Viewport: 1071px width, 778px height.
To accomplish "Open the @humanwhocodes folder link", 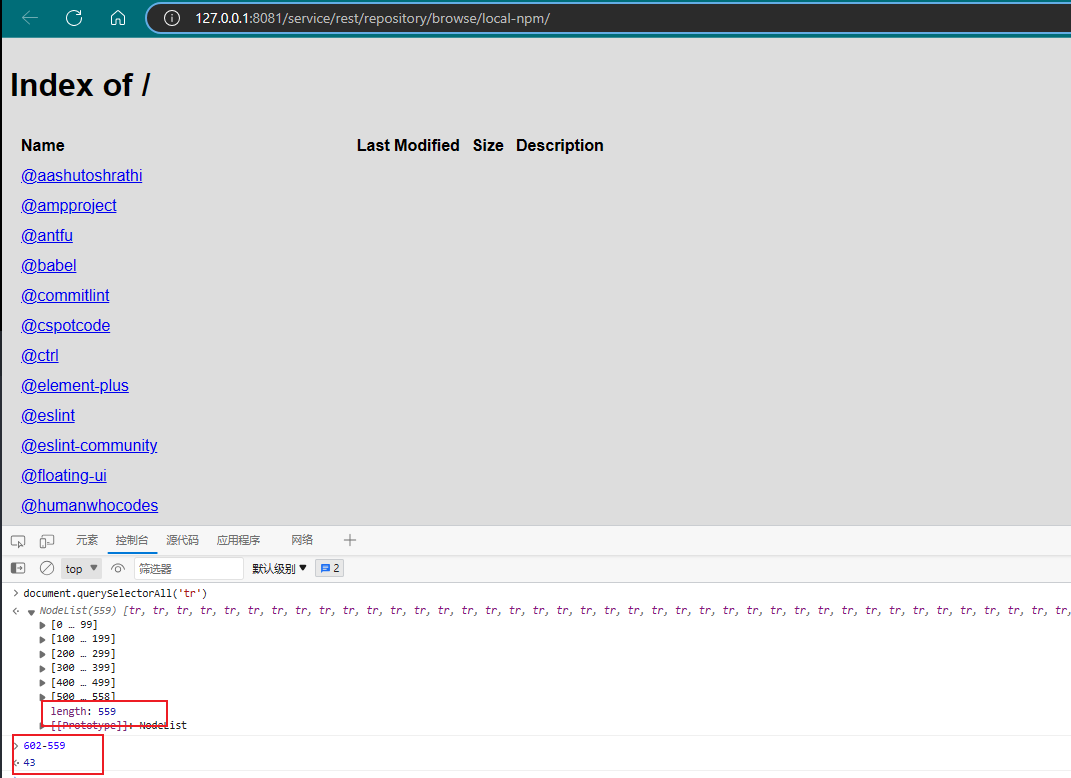I will click(x=89, y=506).
